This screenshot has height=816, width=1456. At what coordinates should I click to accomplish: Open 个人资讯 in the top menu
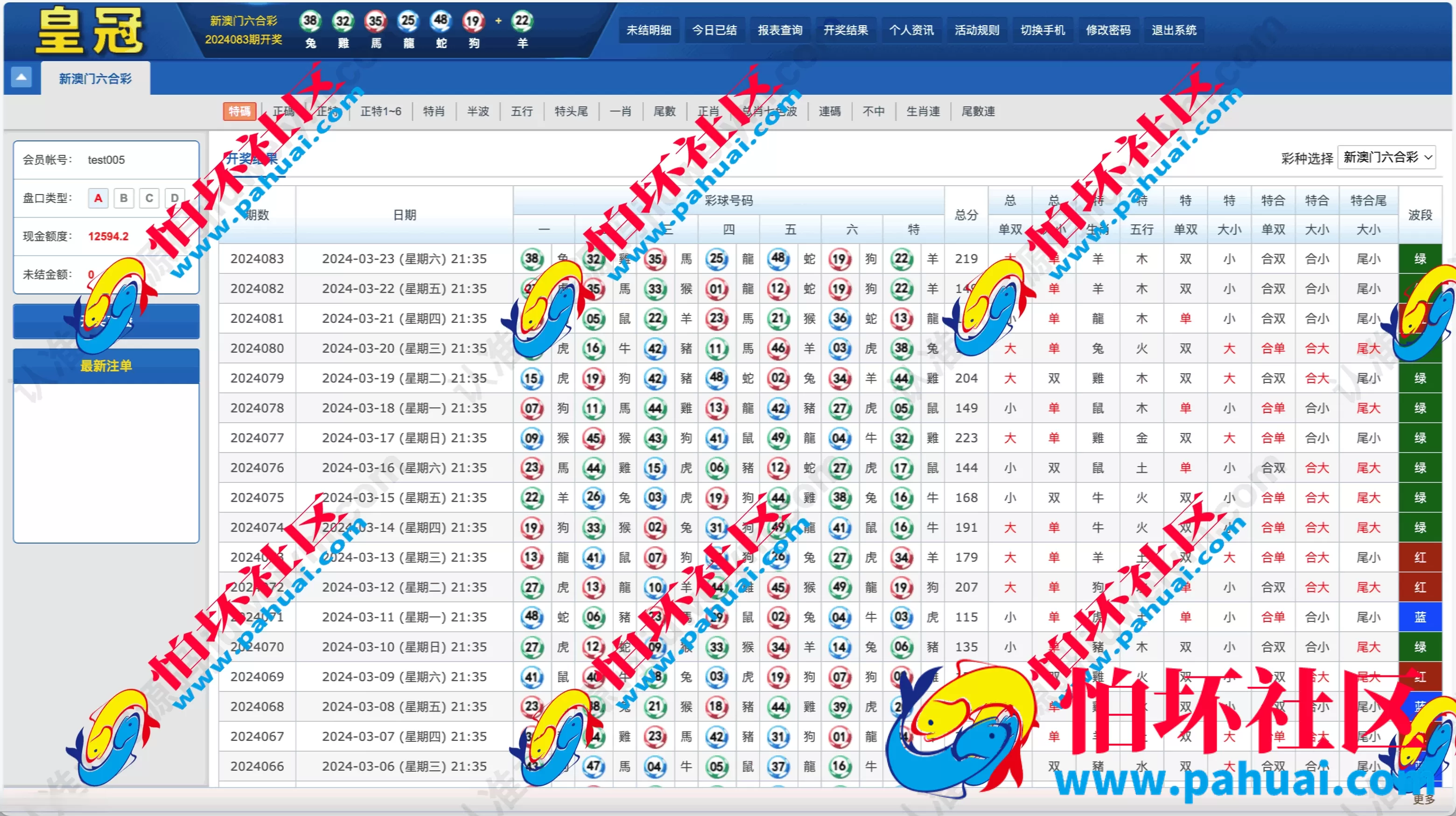click(911, 30)
